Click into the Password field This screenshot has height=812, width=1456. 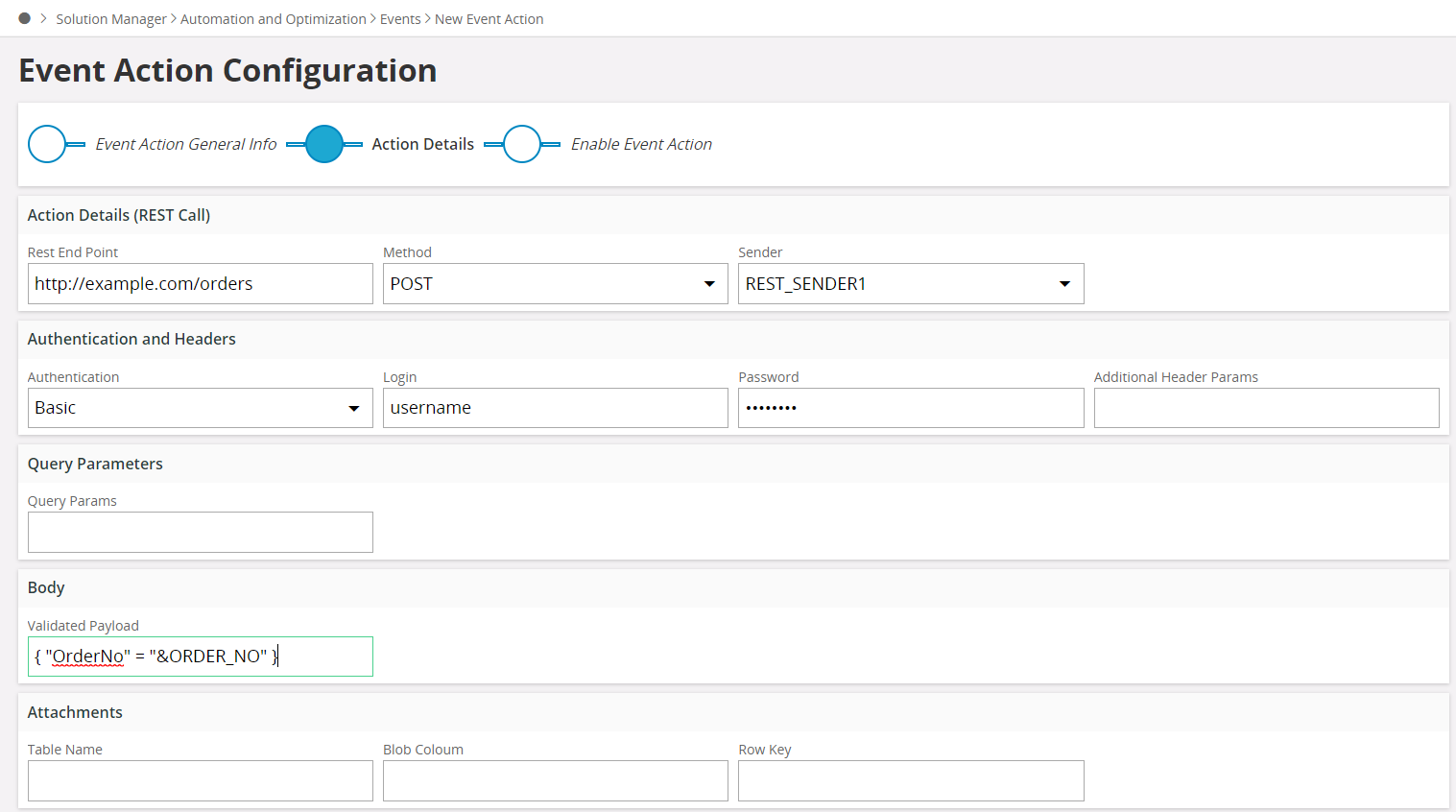(x=910, y=408)
